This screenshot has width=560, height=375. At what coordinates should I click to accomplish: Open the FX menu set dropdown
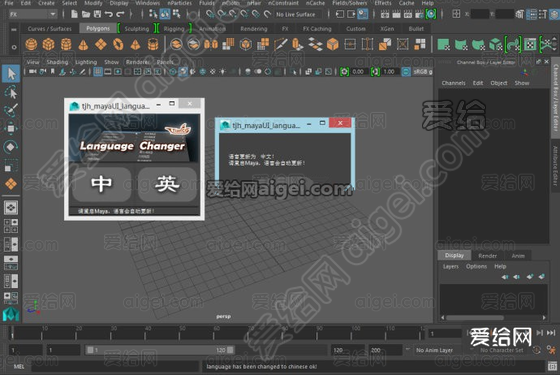[32, 14]
